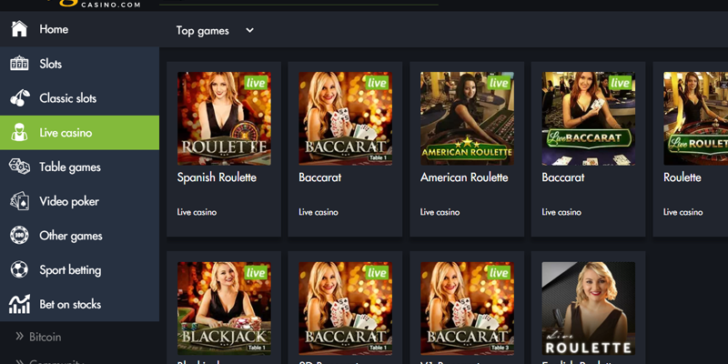Image resolution: width=728 pixels, height=364 pixels.
Task: Click the Home house icon
Action: pyautogui.click(x=19, y=29)
